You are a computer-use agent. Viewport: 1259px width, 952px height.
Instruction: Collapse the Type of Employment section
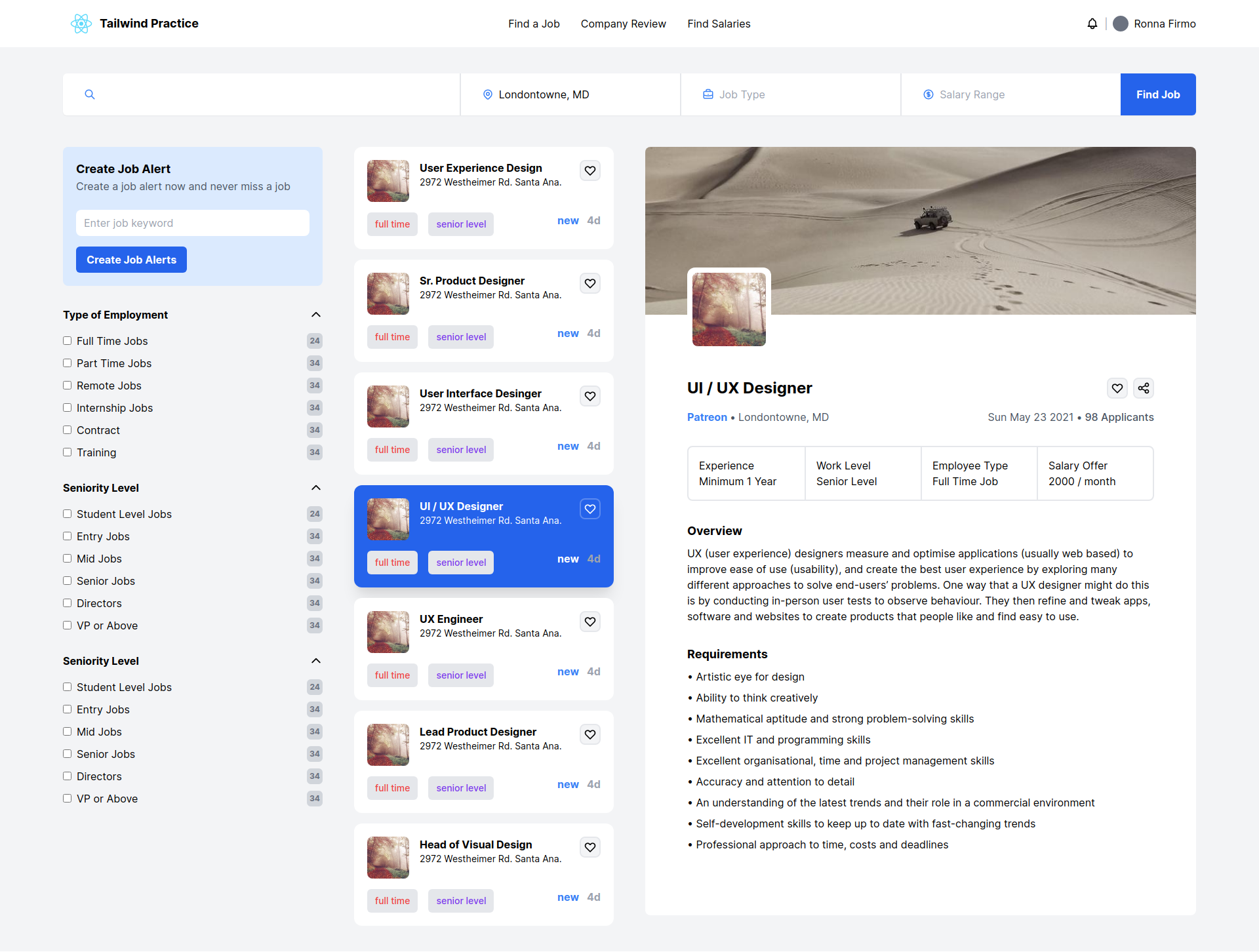tap(316, 315)
